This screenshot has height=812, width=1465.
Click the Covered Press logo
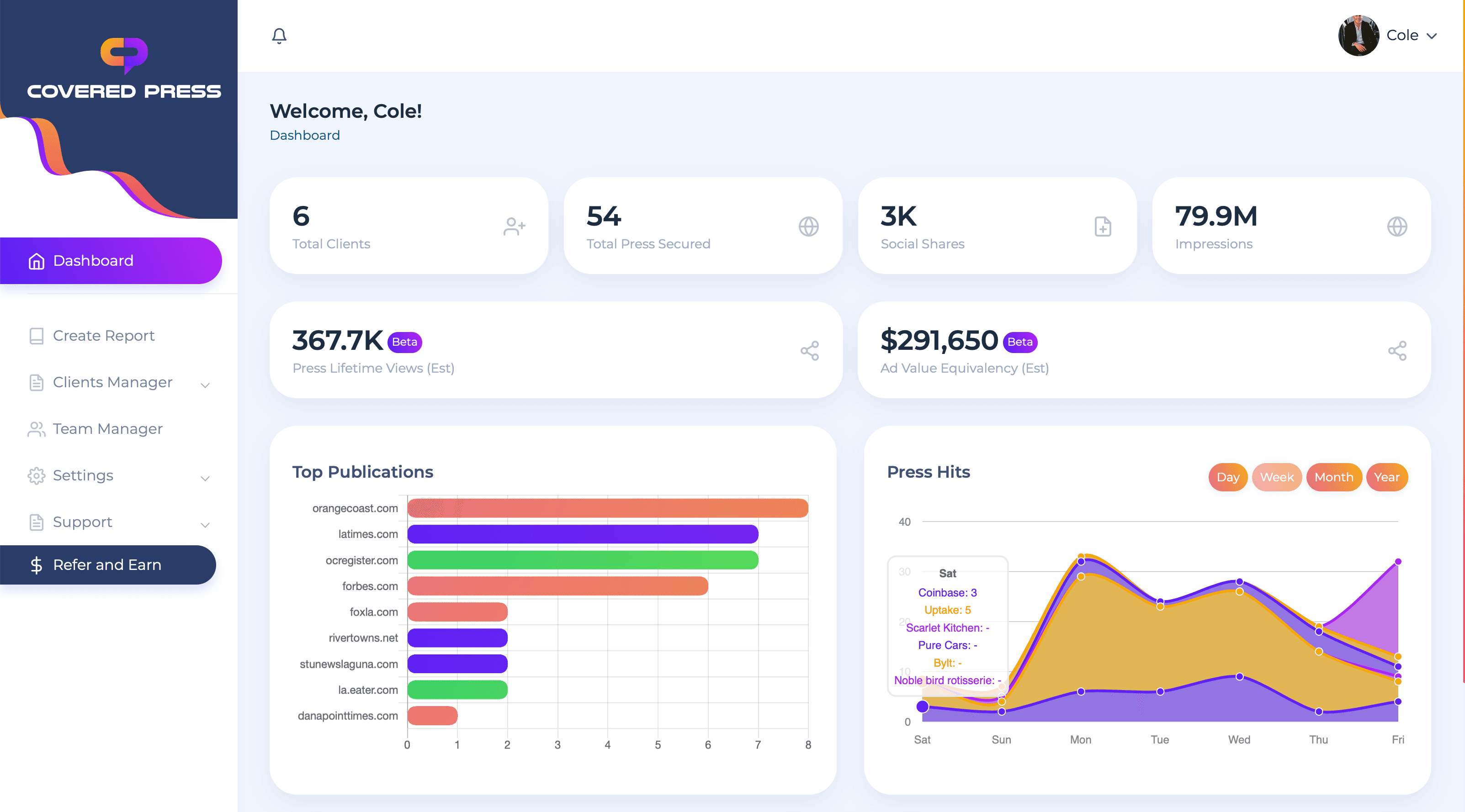124,68
